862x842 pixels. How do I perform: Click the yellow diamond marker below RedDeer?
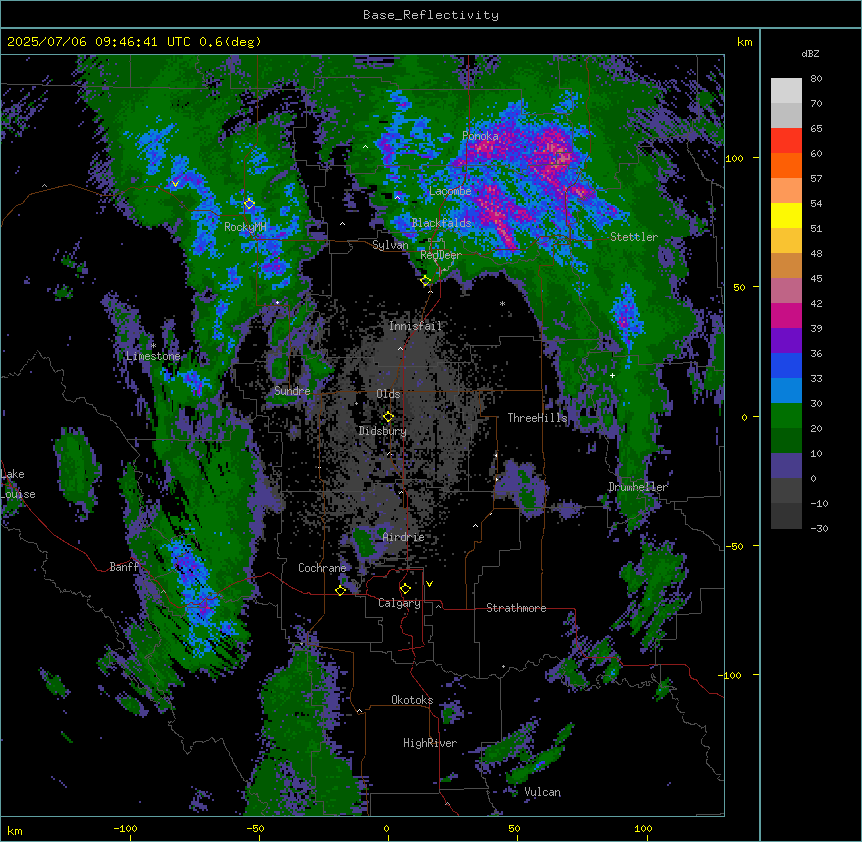click(425, 281)
